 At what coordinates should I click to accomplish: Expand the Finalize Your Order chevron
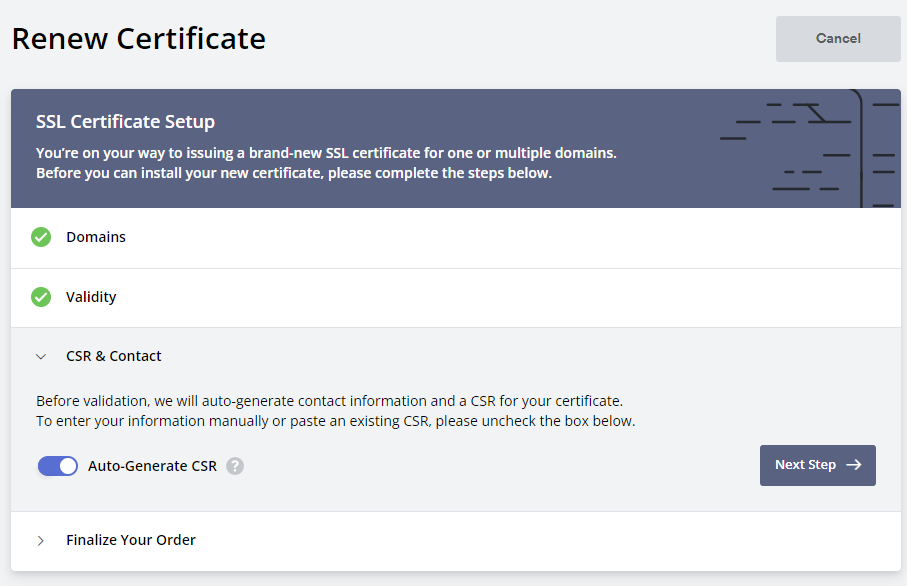pyautogui.click(x=40, y=540)
